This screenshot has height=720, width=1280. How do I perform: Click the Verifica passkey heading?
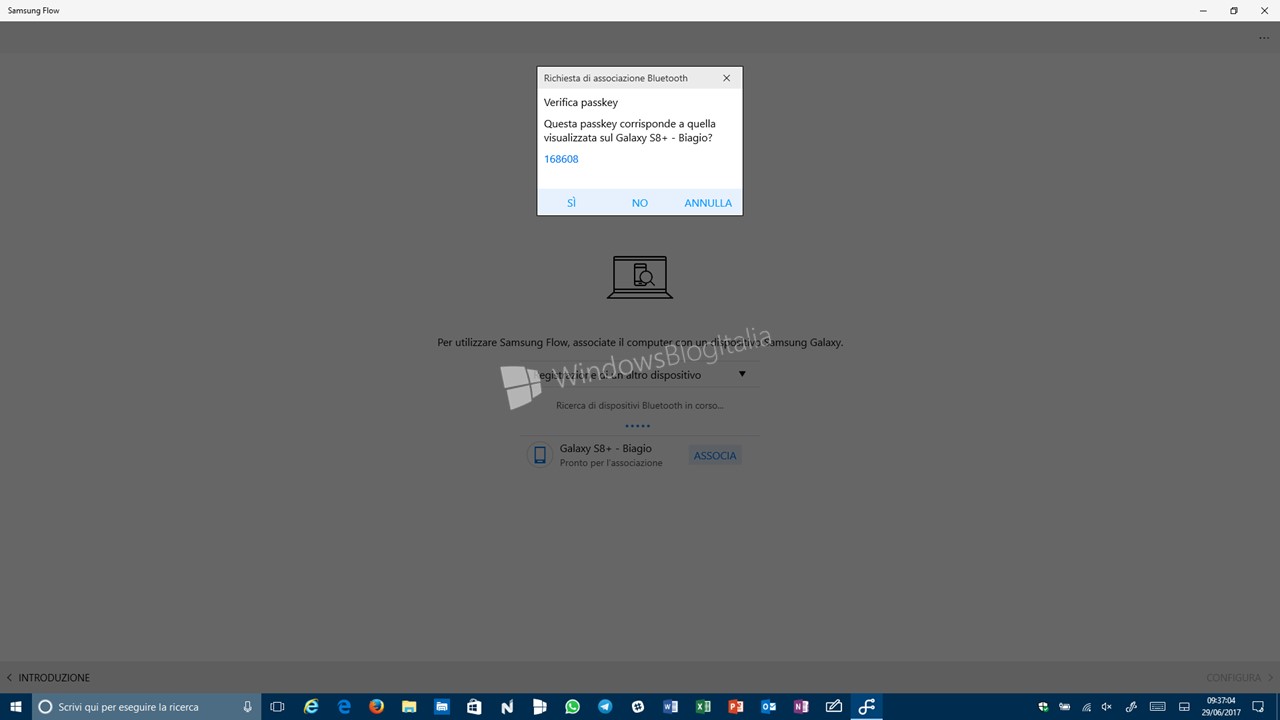[x=581, y=102]
